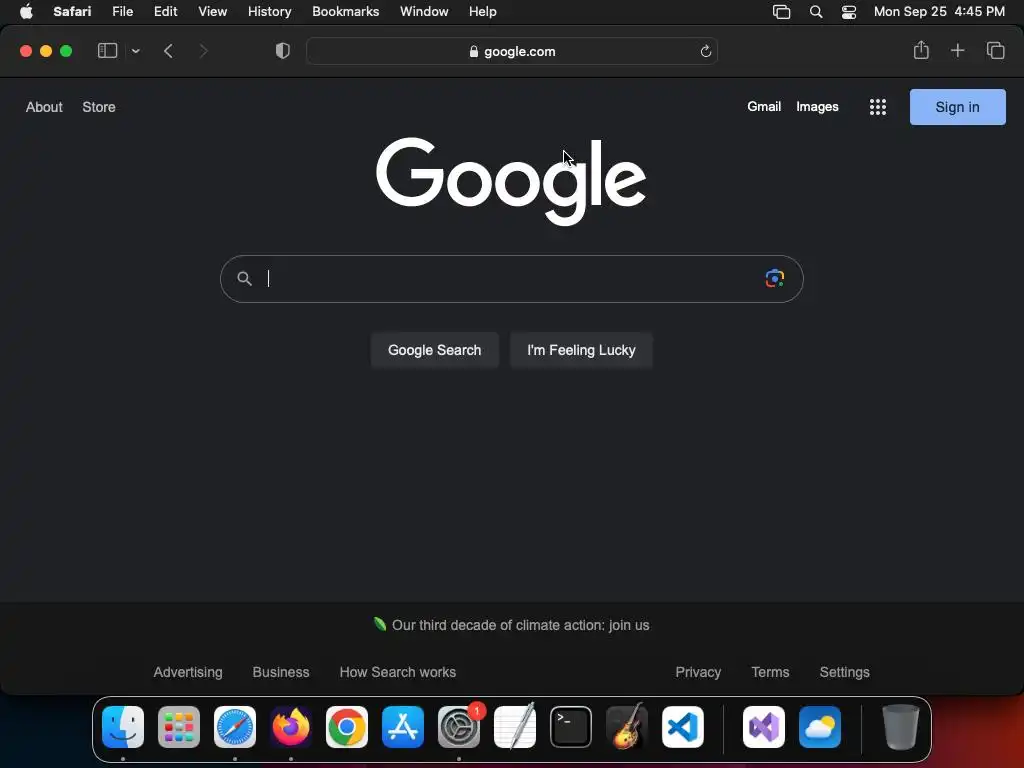This screenshot has height=768, width=1024.
Task: Go forward with the forward arrow
Action: tap(203, 51)
